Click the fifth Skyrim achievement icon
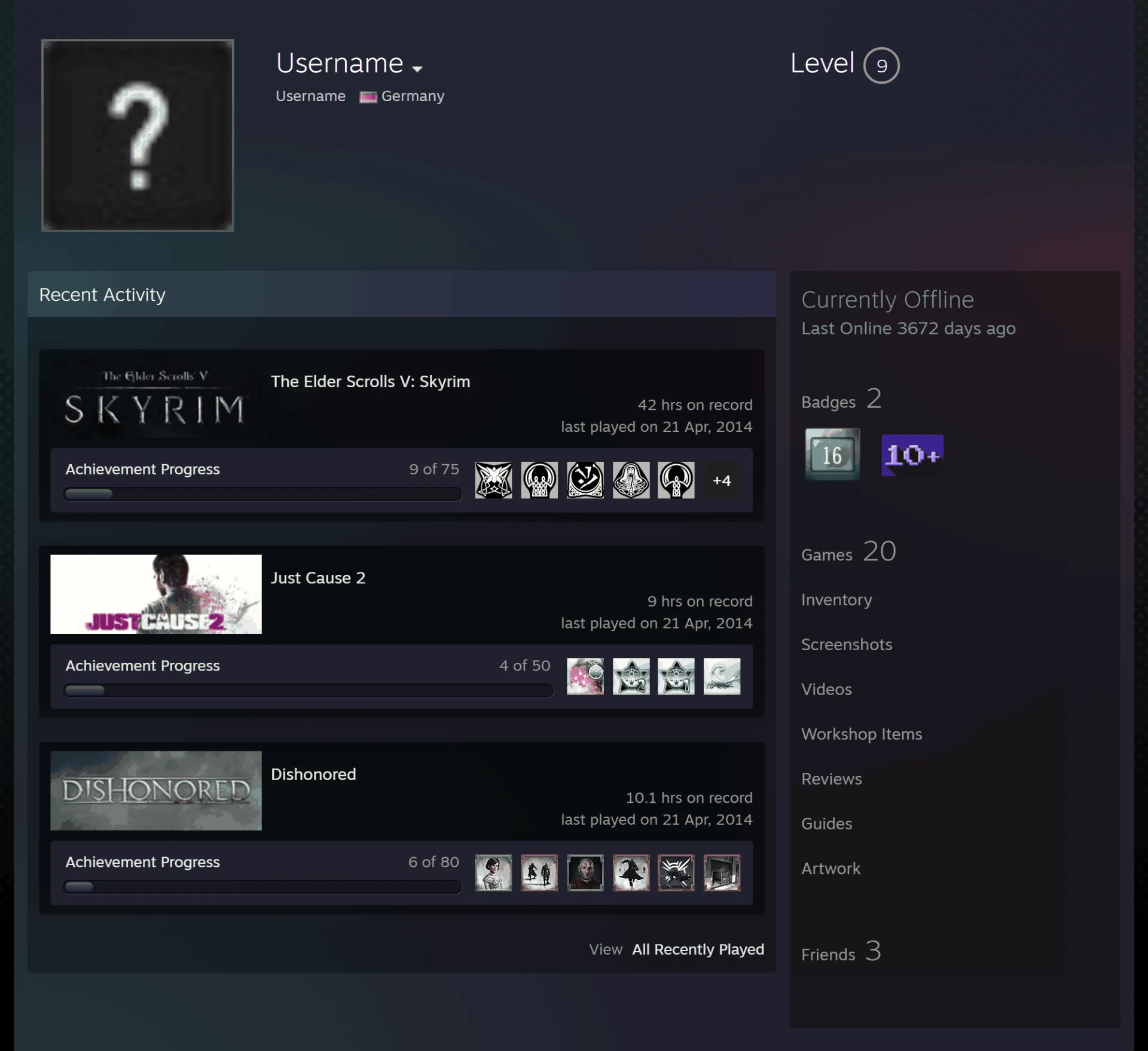The width and height of the screenshot is (1148, 1051). pyautogui.click(x=676, y=480)
